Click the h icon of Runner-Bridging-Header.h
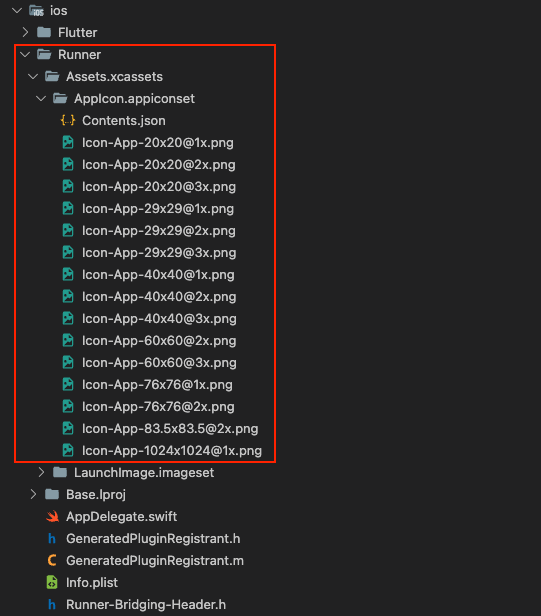Viewport: 541px width, 616px height. (51, 604)
